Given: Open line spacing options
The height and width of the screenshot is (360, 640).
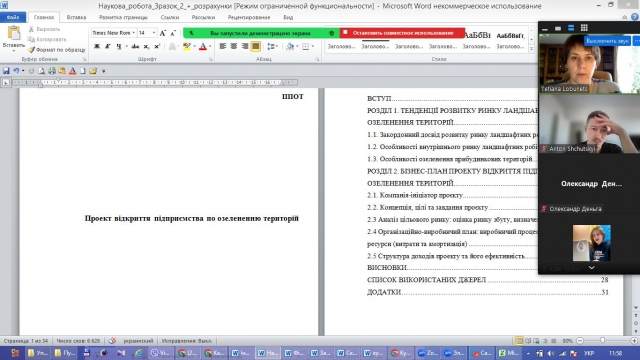Looking at the screenshot, I should coord(272,47).
